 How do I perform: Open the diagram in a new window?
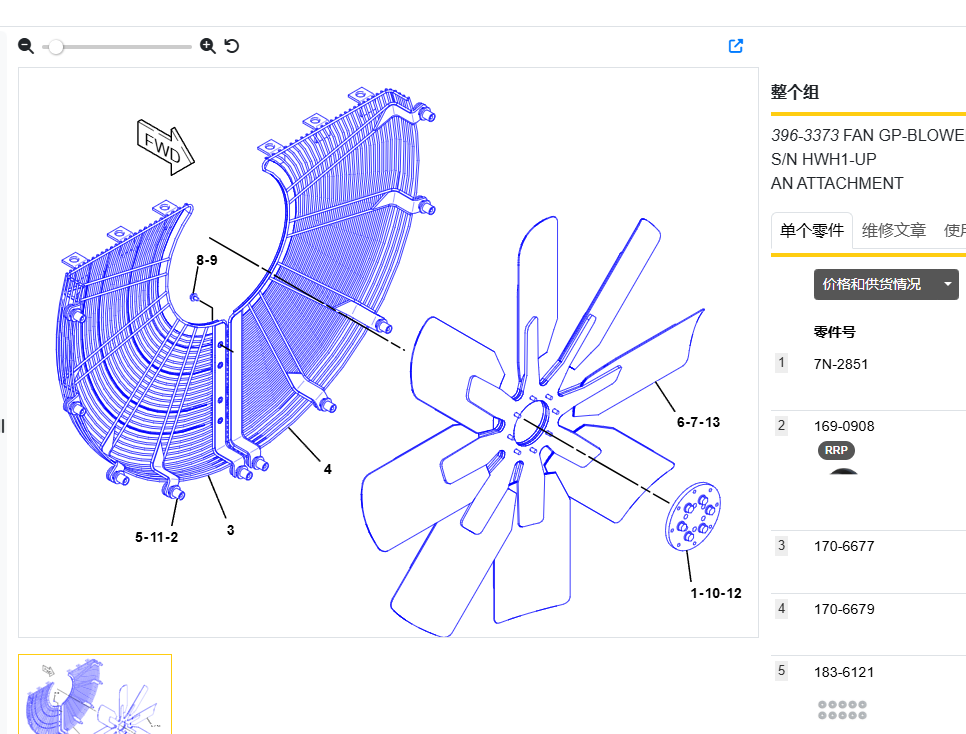736,46
